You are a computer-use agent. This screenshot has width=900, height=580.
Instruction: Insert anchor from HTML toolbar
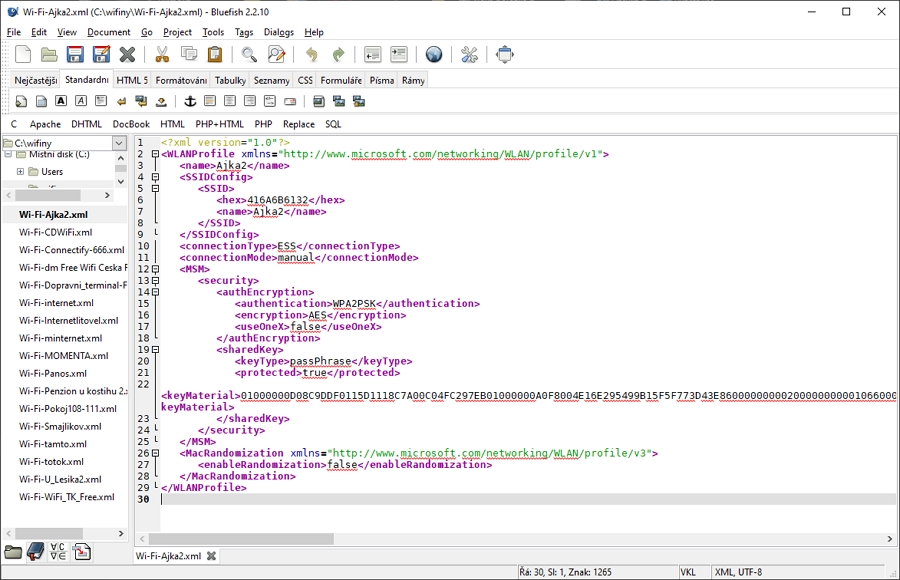click(x=190, y=101)
